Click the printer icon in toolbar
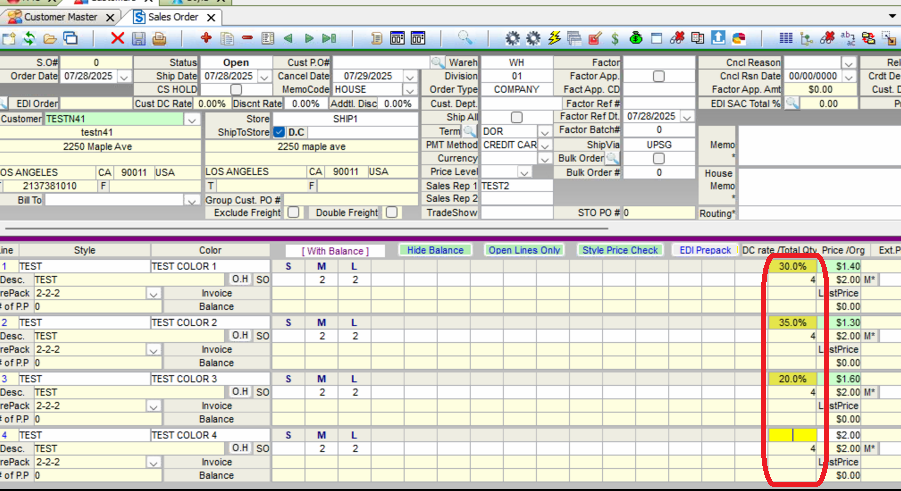901x491 pixels. (159, 39)
